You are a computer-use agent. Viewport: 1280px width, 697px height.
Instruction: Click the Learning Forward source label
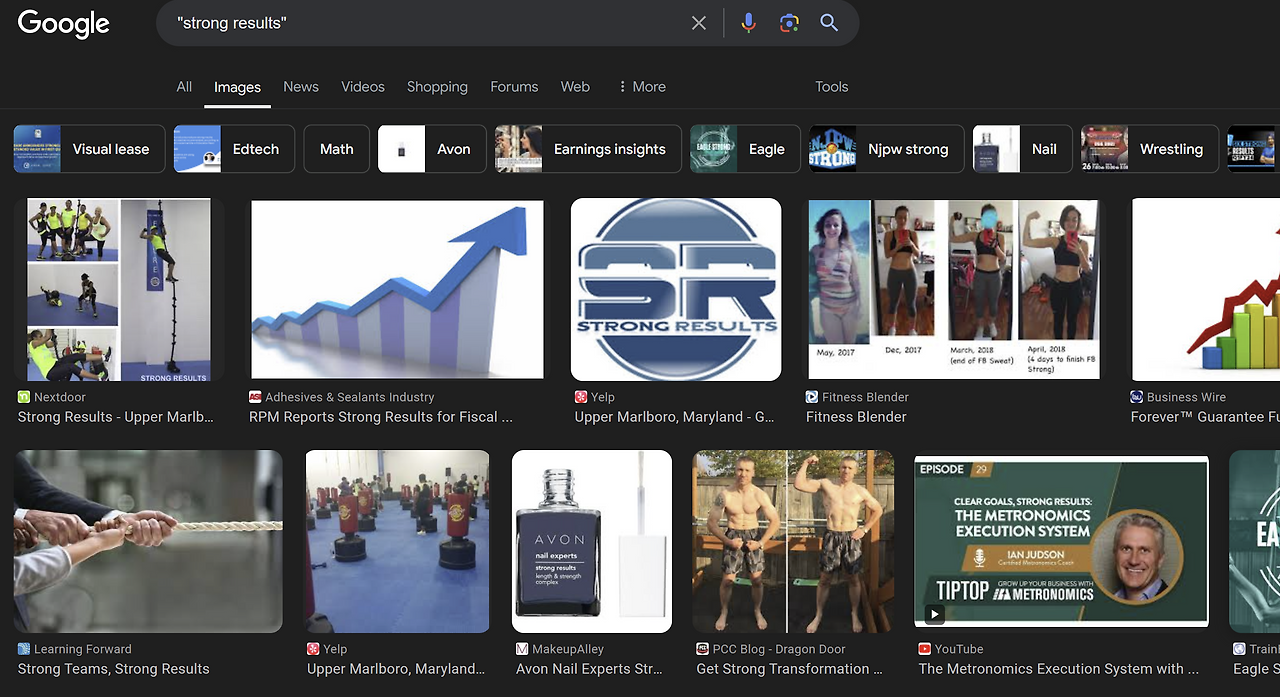tap(83, 649)
